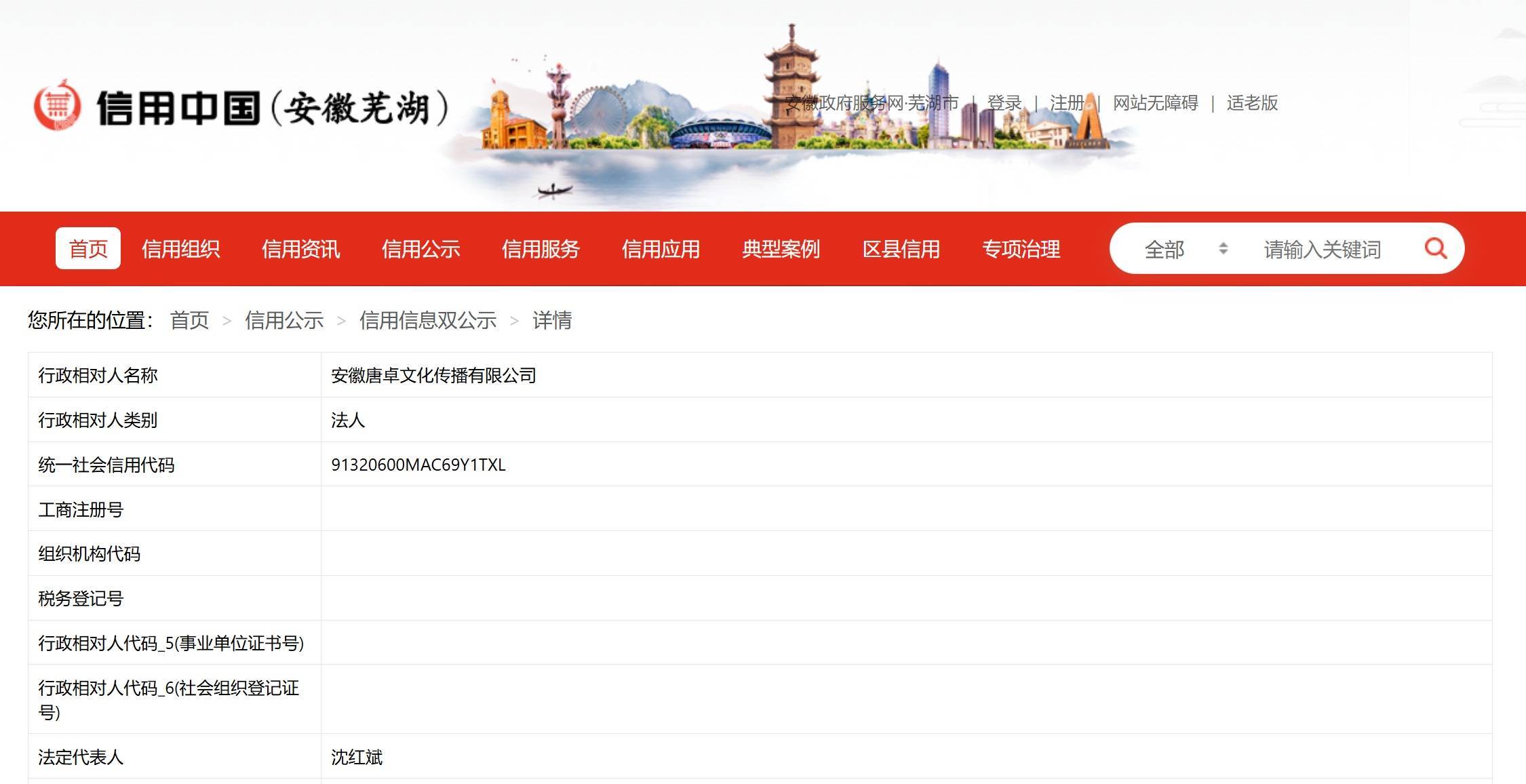Viewport: 1526px width, 784px height.
Task: Click the Credit China red logo emblem
Action: coord(58,106)
